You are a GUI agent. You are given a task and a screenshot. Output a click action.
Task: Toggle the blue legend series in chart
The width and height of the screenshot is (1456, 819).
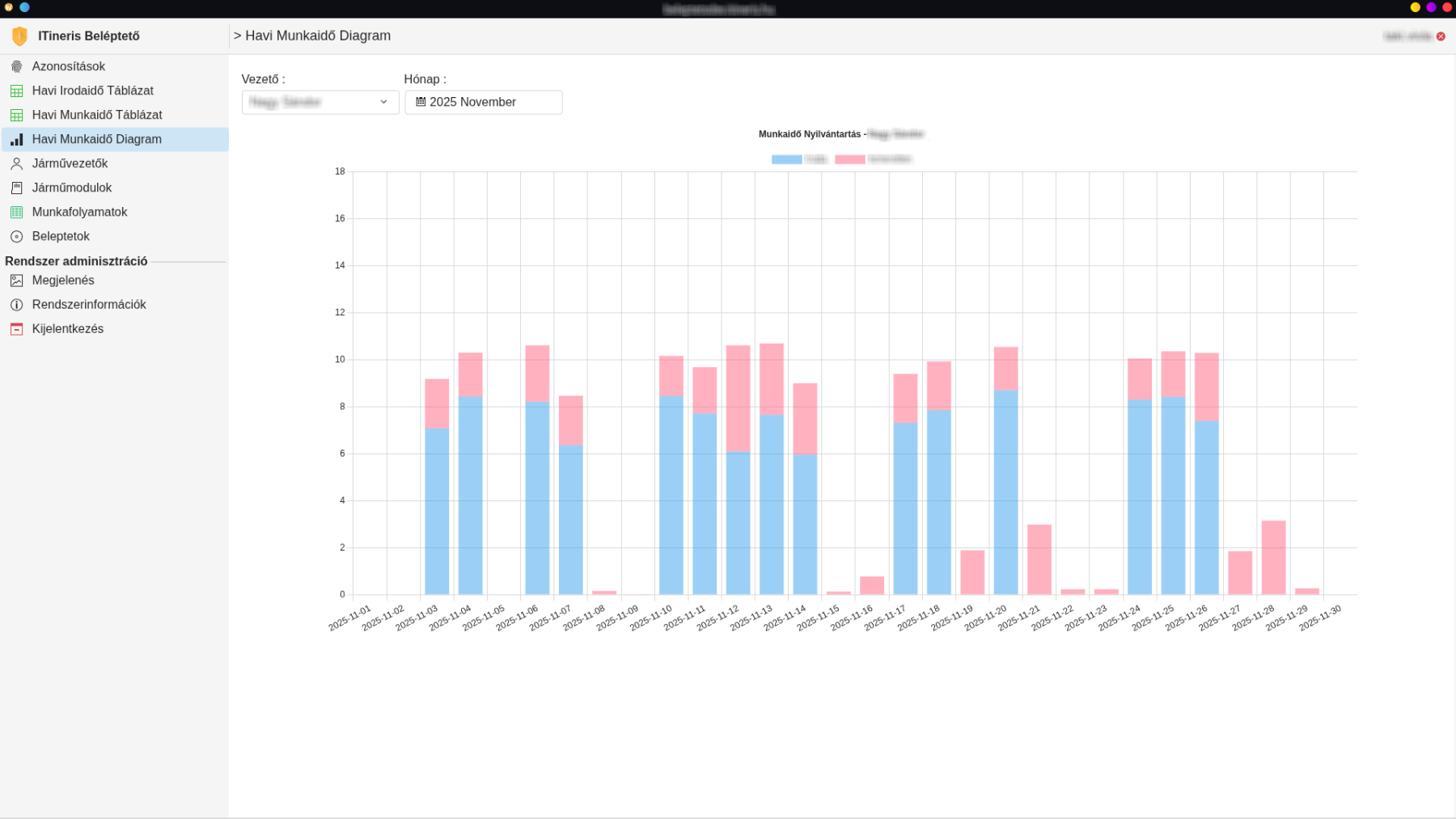(x=786, y=159)
